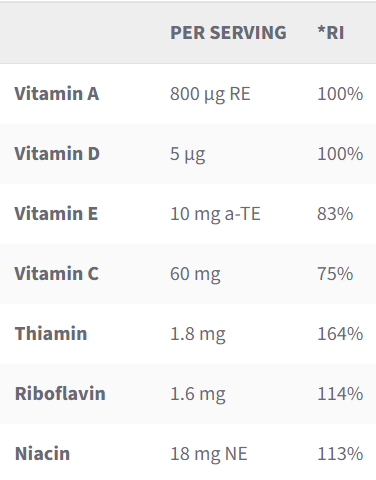Click the 18 mg NE value
The width and height of the screenshot is (376, 480).
click(209, 454)
